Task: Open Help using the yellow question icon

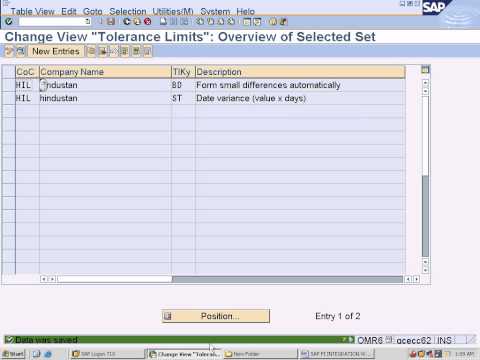Action: [x=273, y=22]
